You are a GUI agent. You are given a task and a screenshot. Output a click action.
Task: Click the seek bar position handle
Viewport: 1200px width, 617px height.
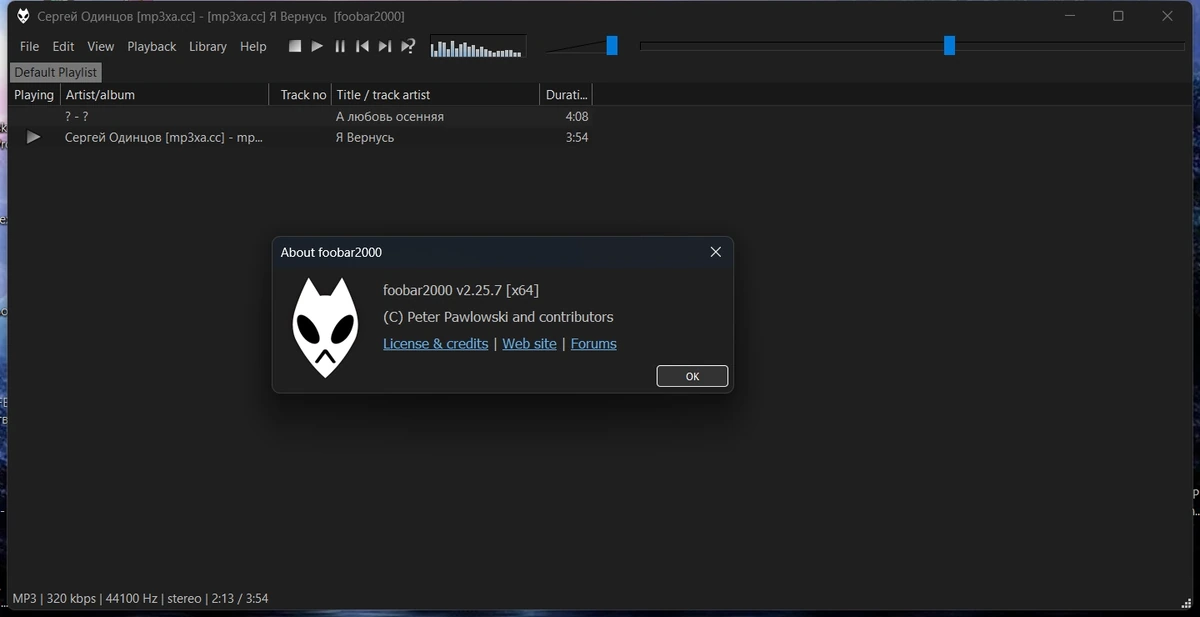coord(949,45)
